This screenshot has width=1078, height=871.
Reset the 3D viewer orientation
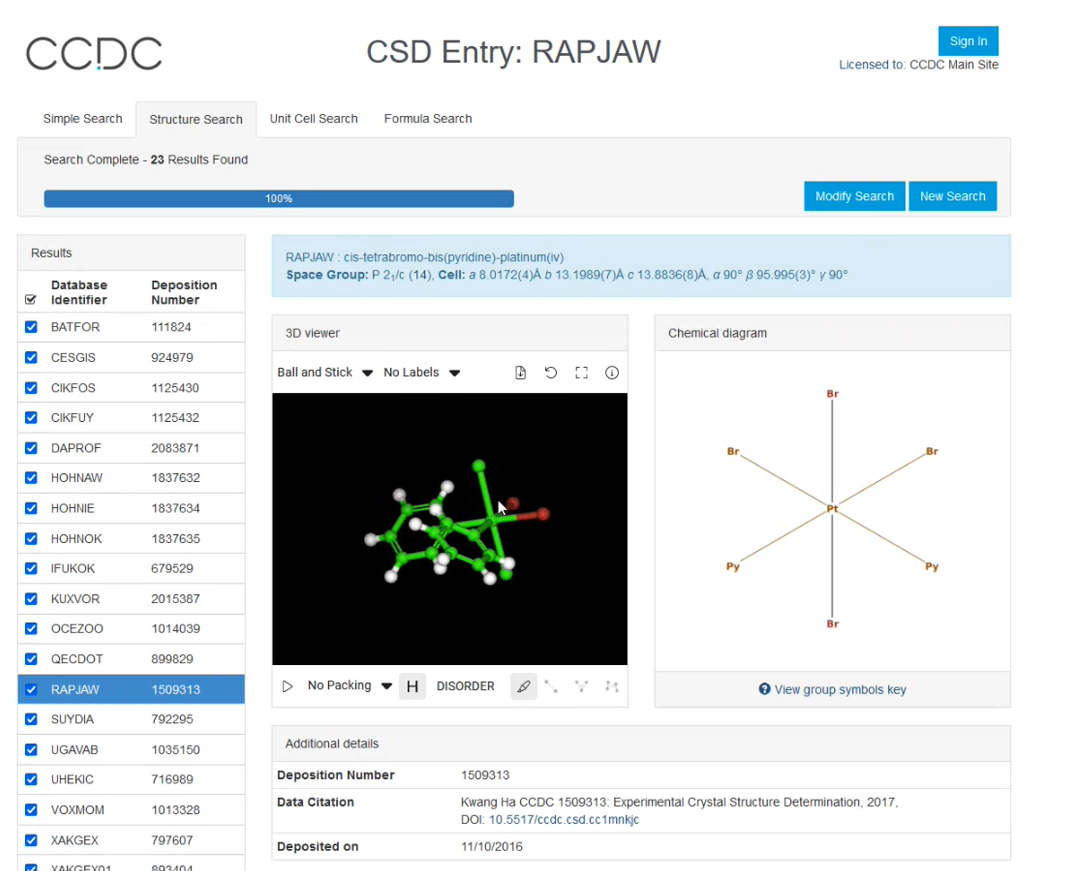(x=551, y=373)
